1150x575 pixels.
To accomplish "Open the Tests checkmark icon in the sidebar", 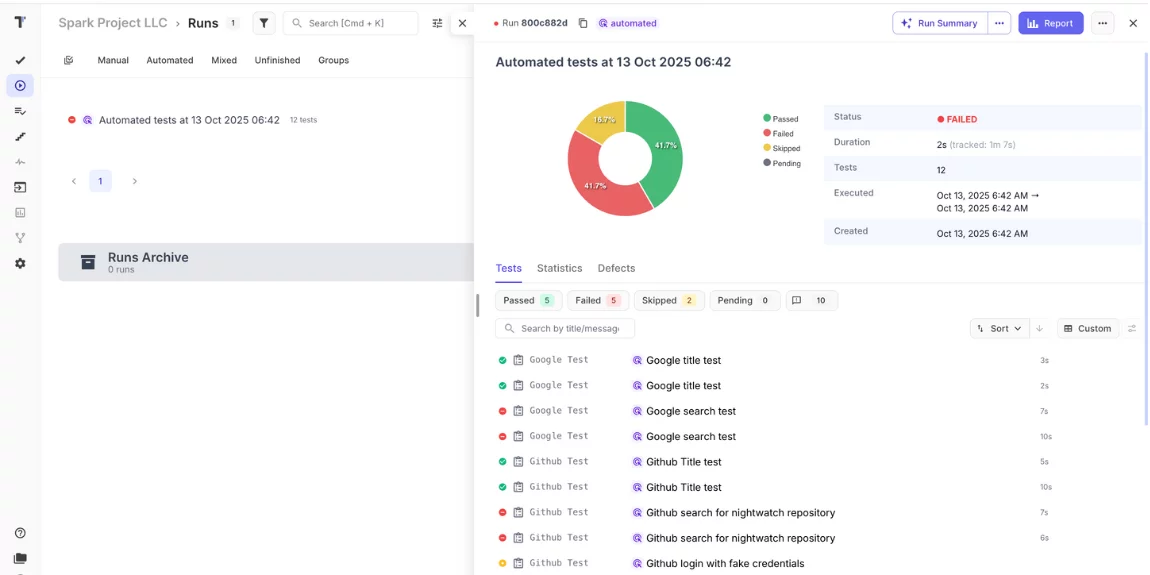I will pyautogui.click(x=20, y=61).
